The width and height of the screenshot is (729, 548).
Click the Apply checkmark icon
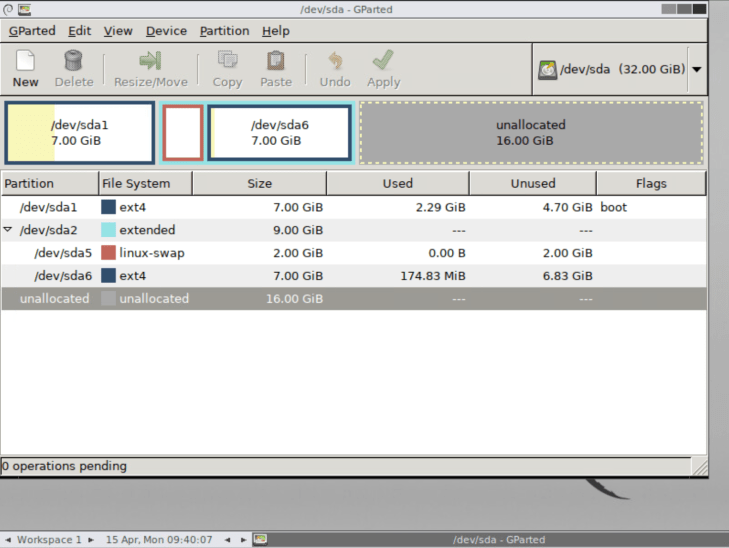(x=383, y=60)
